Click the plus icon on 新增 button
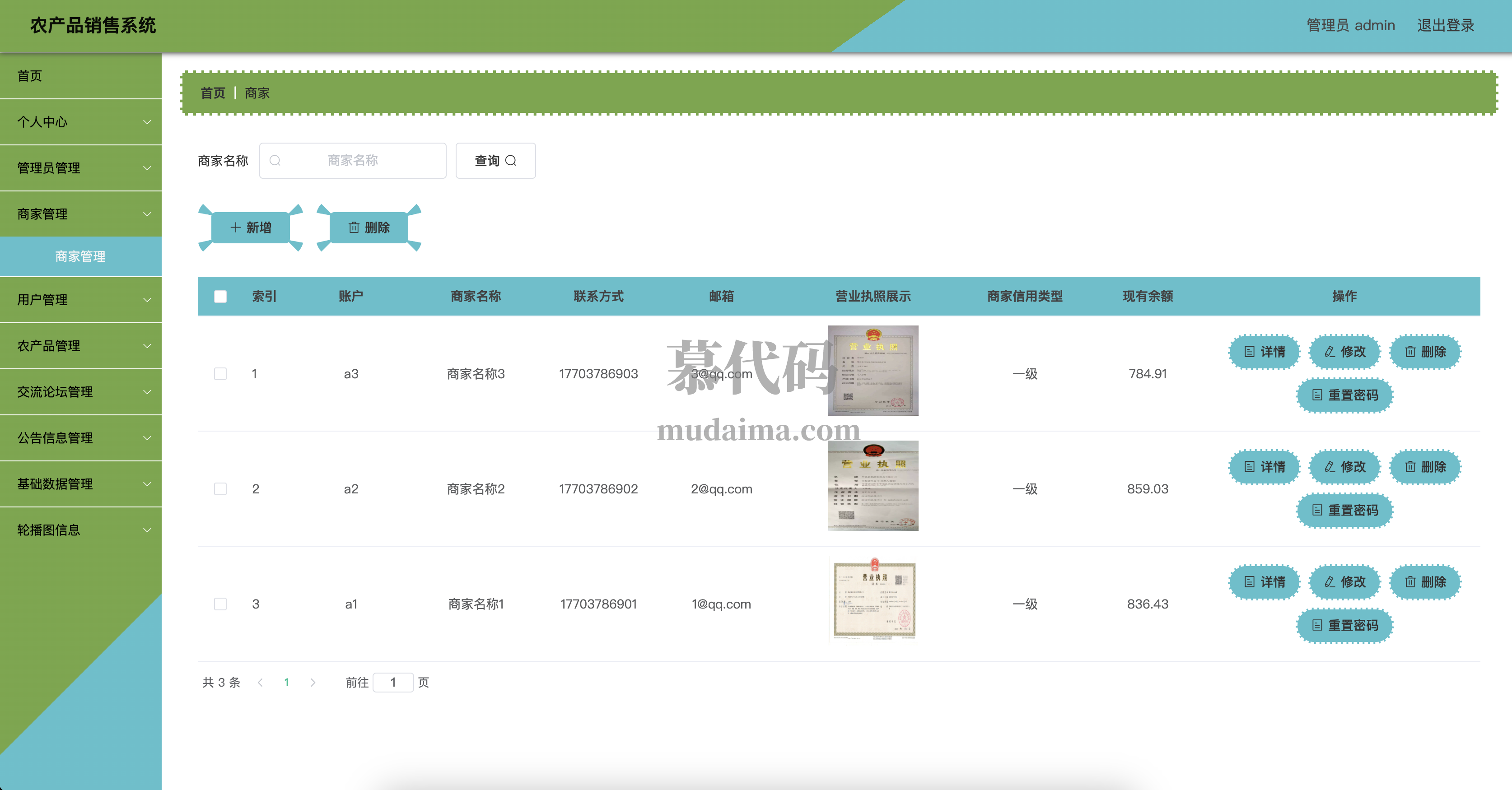This screenshot has width=1512, height=790. pyautogui.click(x=235, y=227)
